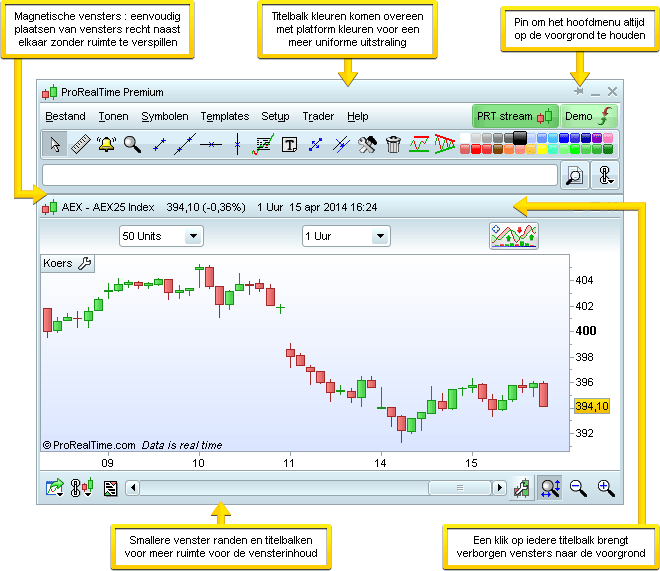The image size is (660, 571).
Task: Select the text annotation tool
Action: 289,145
